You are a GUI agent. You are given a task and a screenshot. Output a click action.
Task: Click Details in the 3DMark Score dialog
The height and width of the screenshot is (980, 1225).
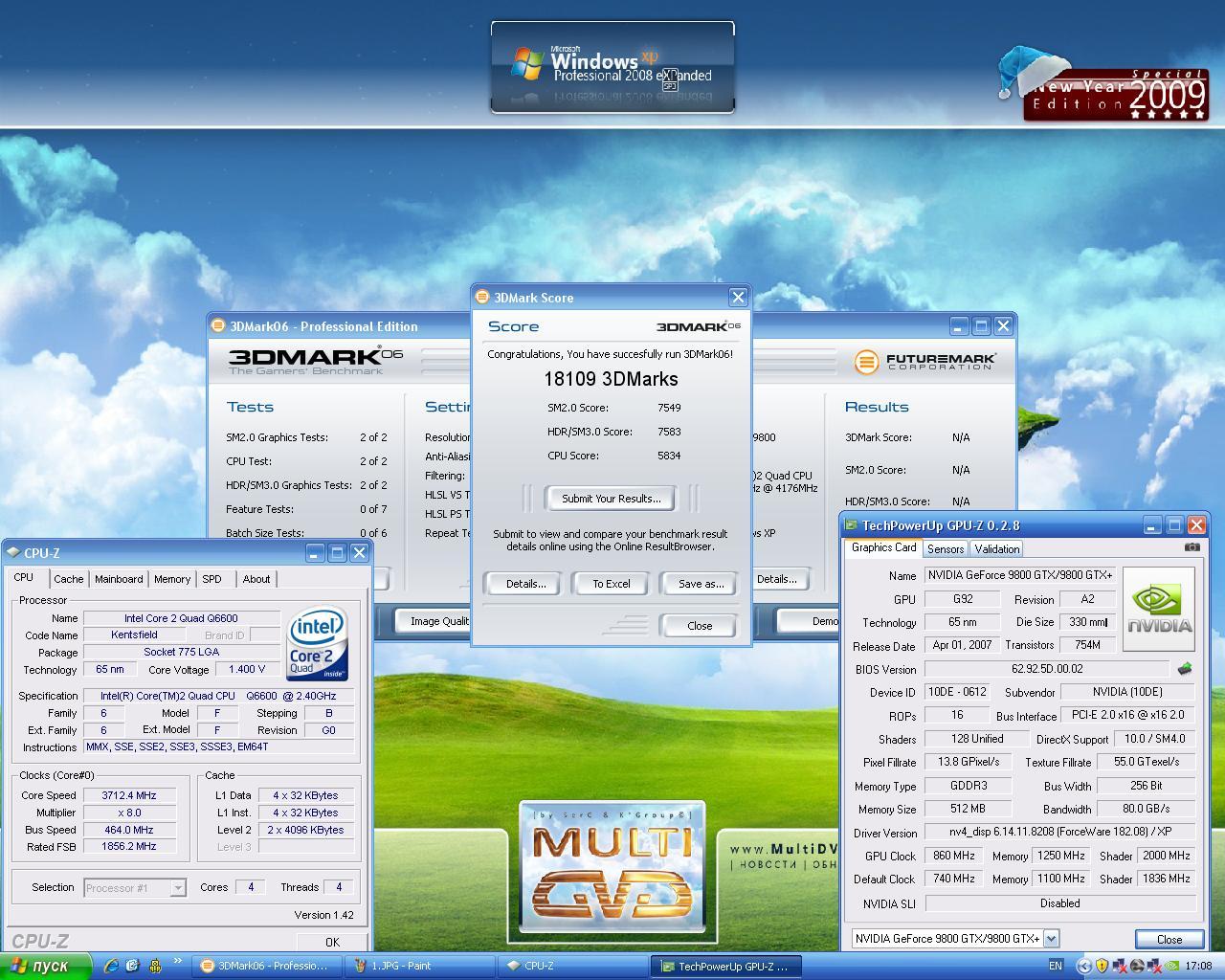tap(525, 584)
